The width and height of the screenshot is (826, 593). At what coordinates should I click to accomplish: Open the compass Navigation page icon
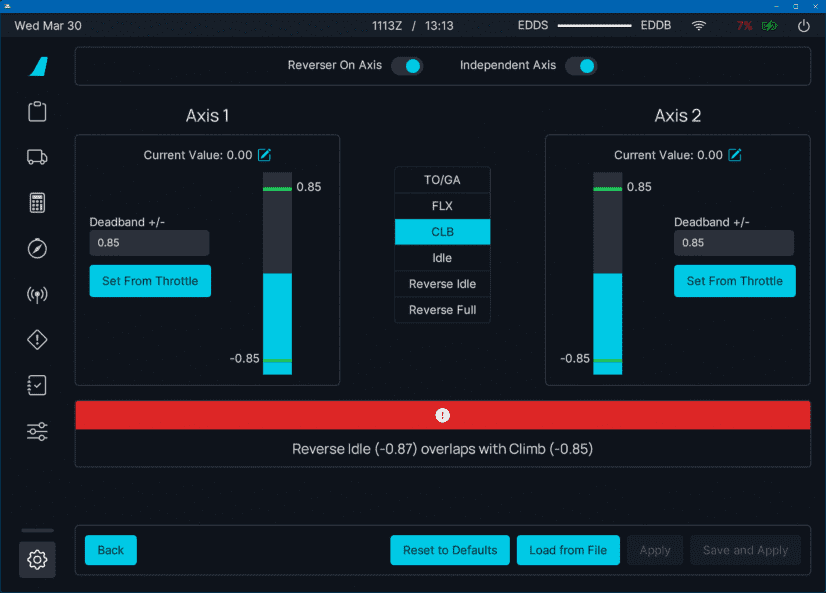tap(37, 249)
